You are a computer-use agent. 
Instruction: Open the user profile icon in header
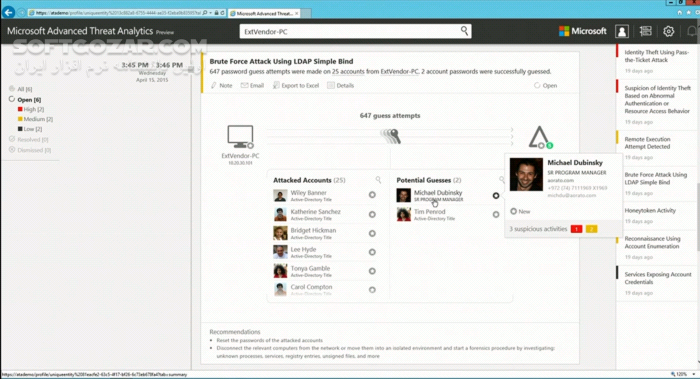621,31
